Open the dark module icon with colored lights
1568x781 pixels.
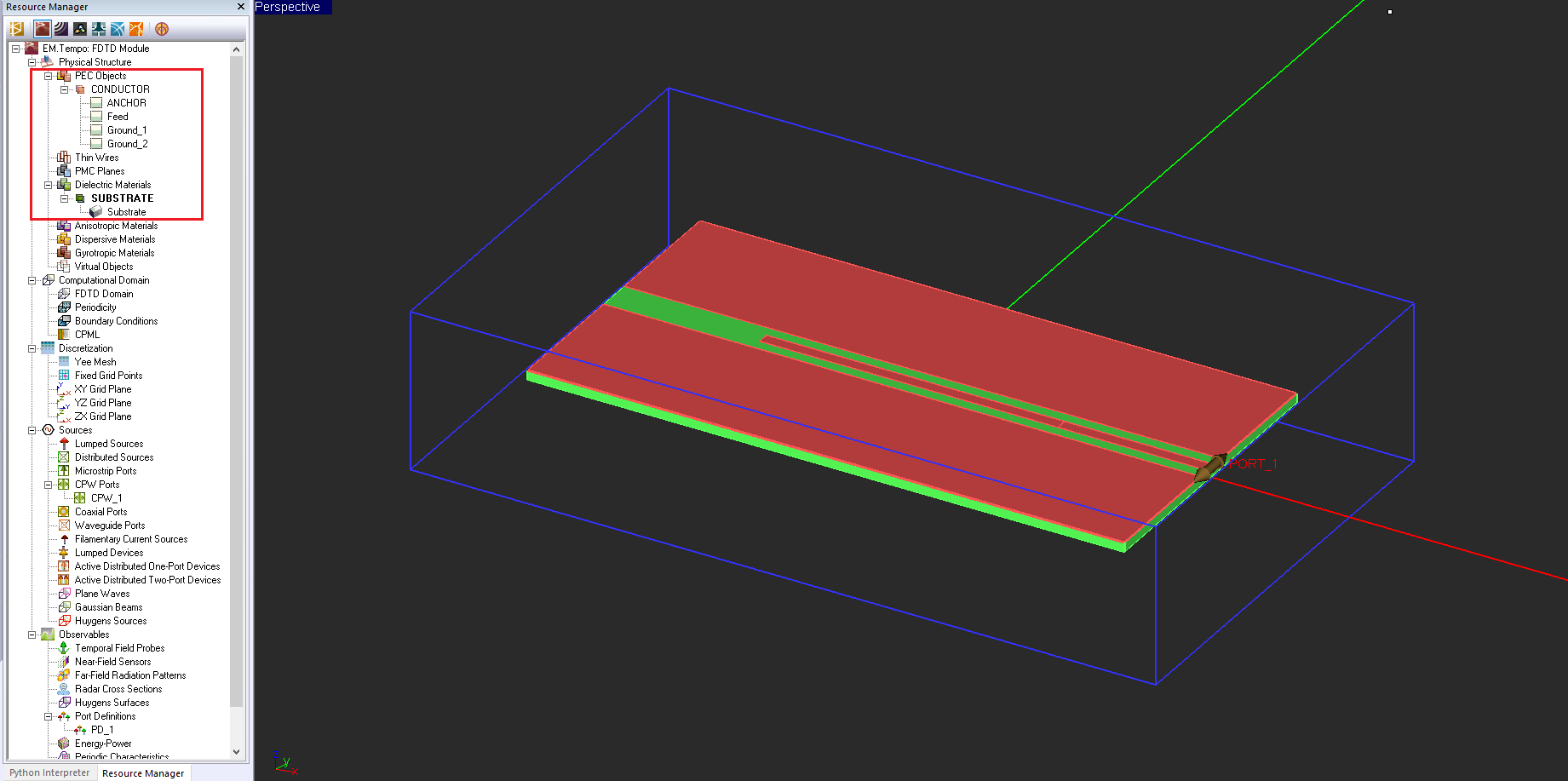pos(80,29)
